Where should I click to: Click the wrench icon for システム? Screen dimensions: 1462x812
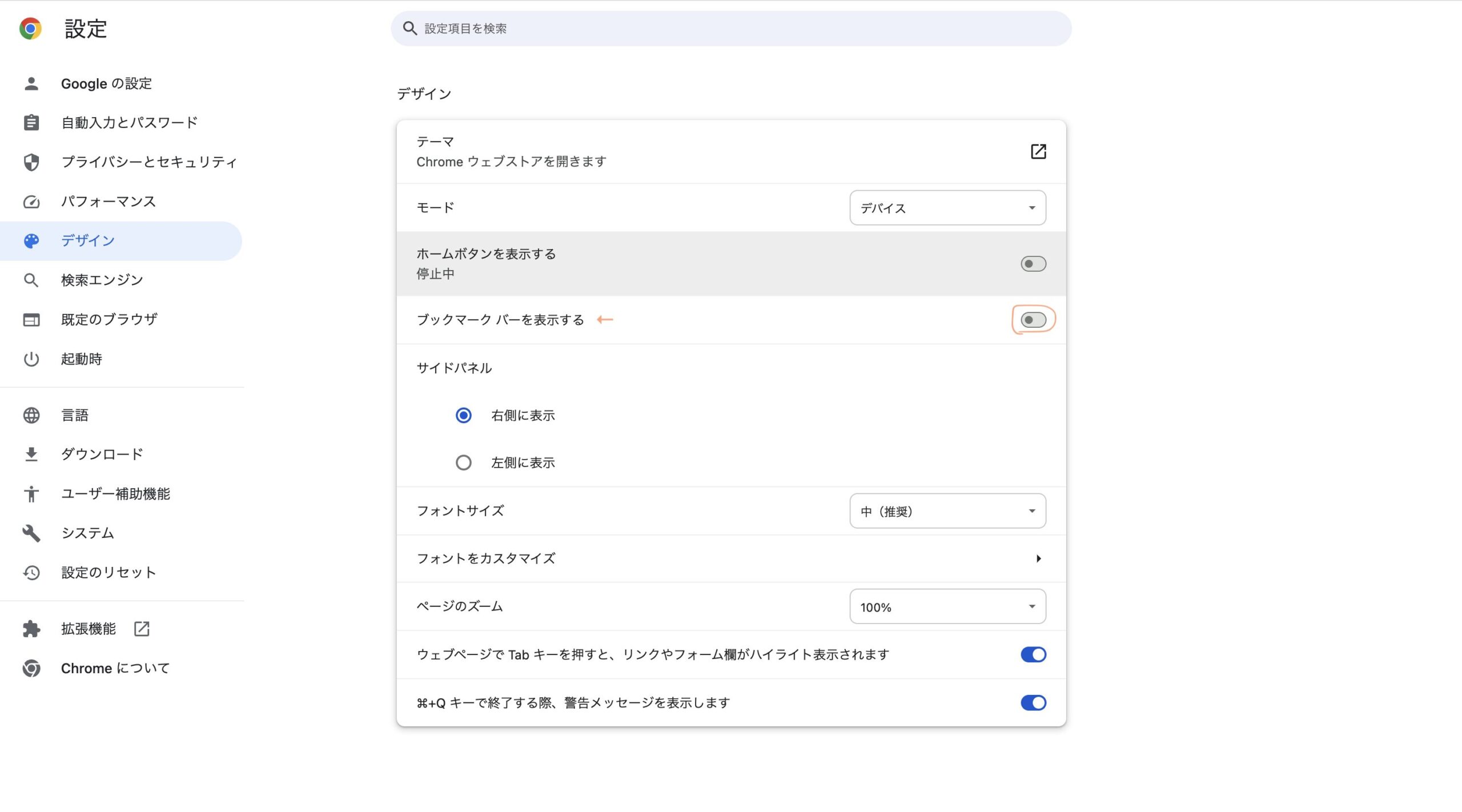(31, 533)
